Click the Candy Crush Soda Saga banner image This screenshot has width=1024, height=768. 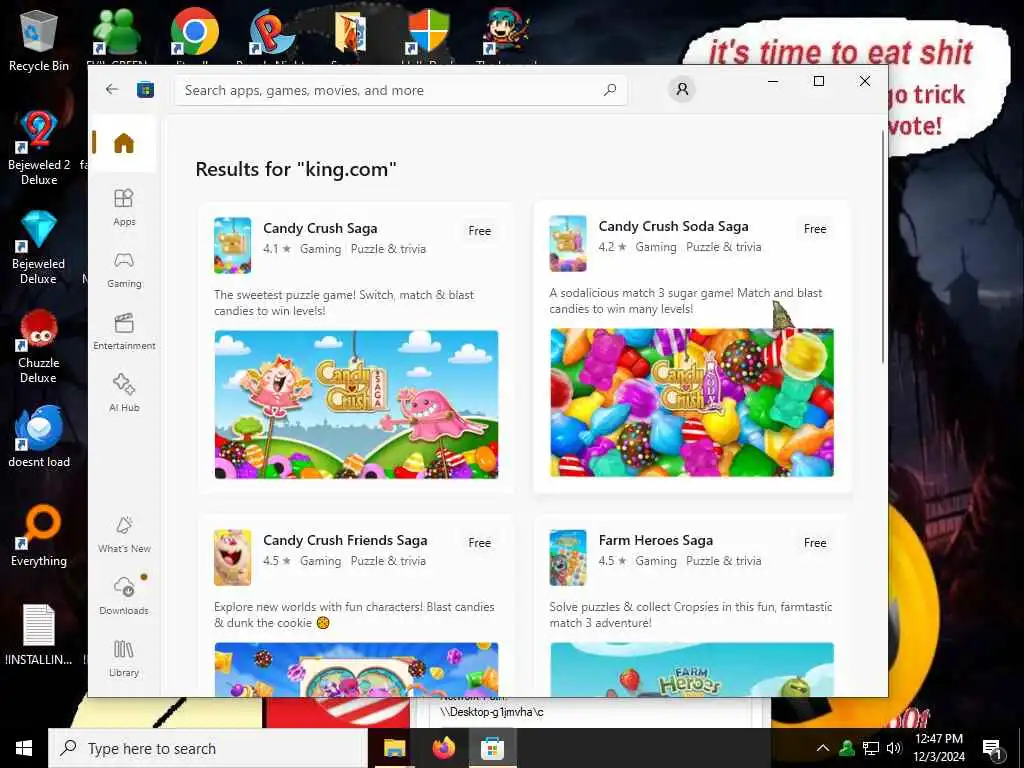click(692, 402)
